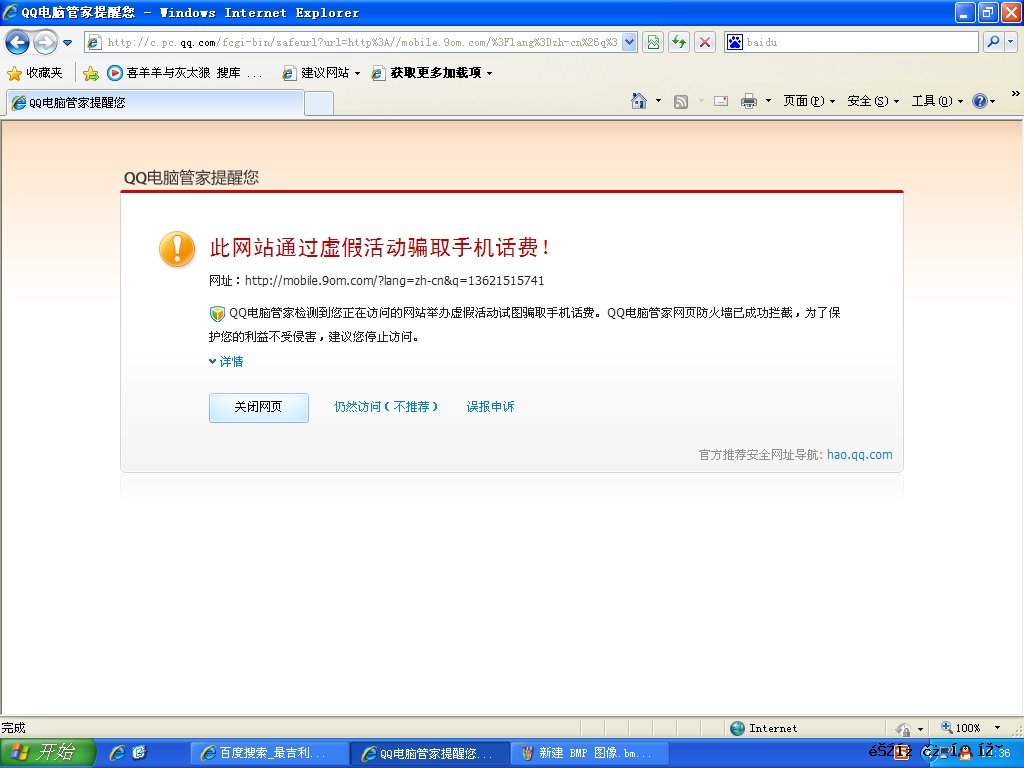Click the RSS feeds icon
The width and height of the screenshot is (1024, 768).
(680, 101)
